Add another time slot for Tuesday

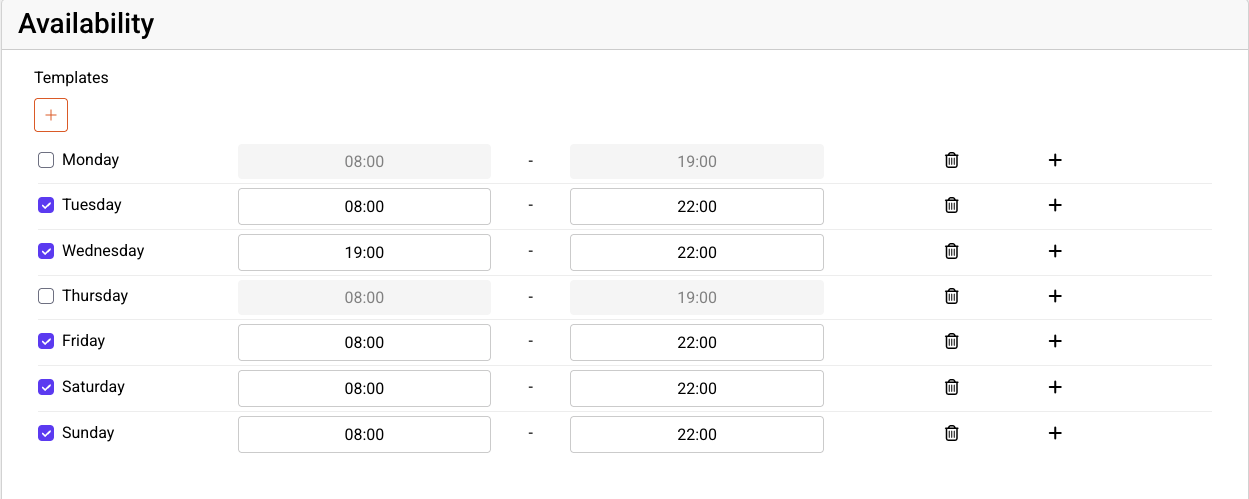(x=1054, y=205)
